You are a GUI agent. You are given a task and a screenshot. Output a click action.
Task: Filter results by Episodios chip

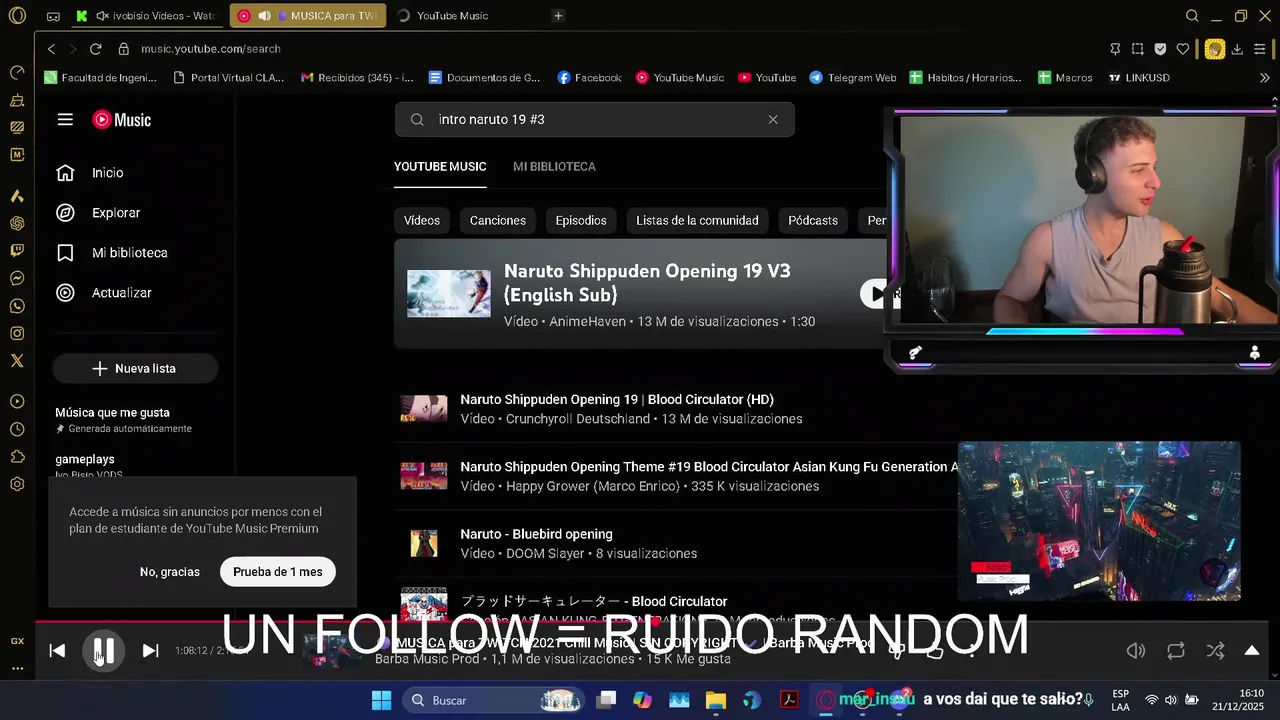581,221
